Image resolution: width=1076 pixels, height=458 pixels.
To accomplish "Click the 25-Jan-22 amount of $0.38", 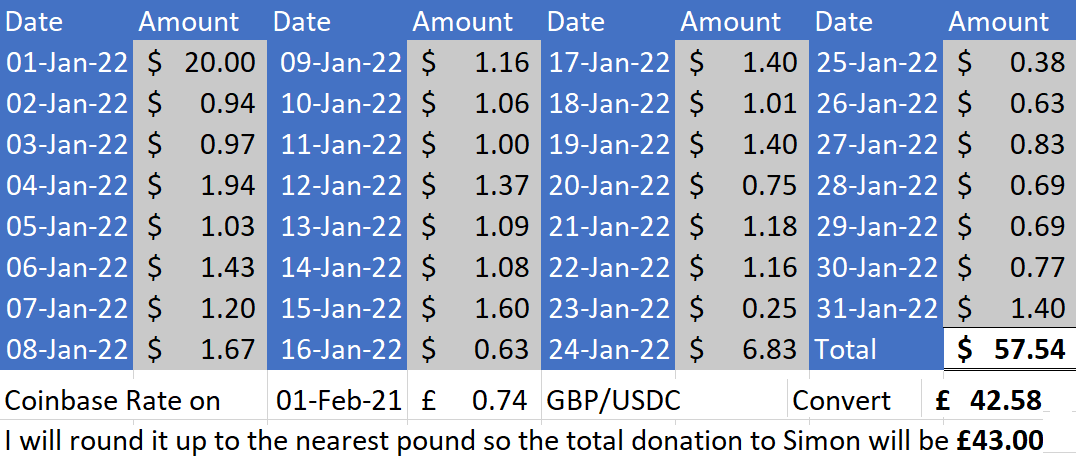I will point(1009,63).
